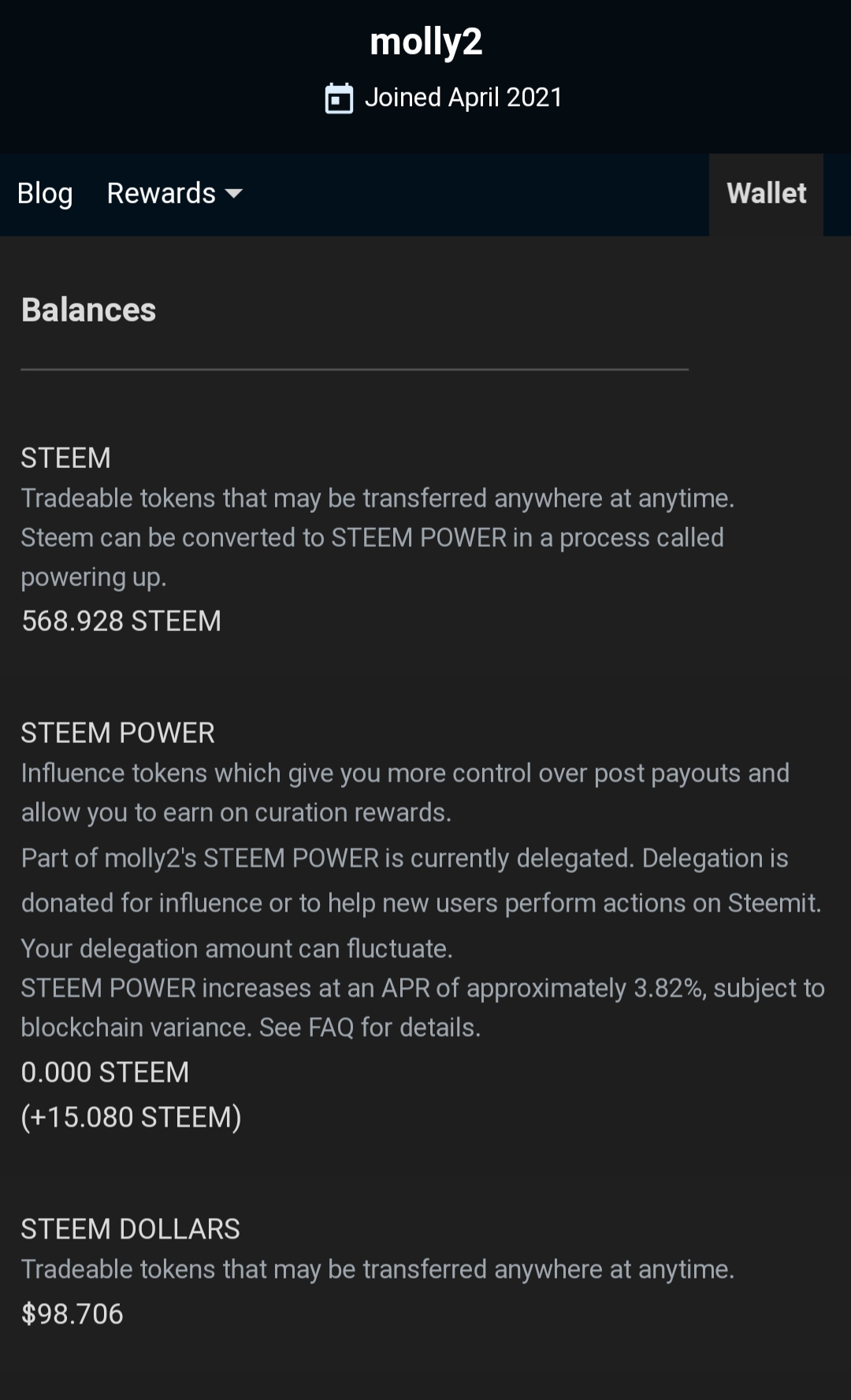The image size is (851, 1400).
Task: Click the STEEM POWER token title
Action: point(117,733)
